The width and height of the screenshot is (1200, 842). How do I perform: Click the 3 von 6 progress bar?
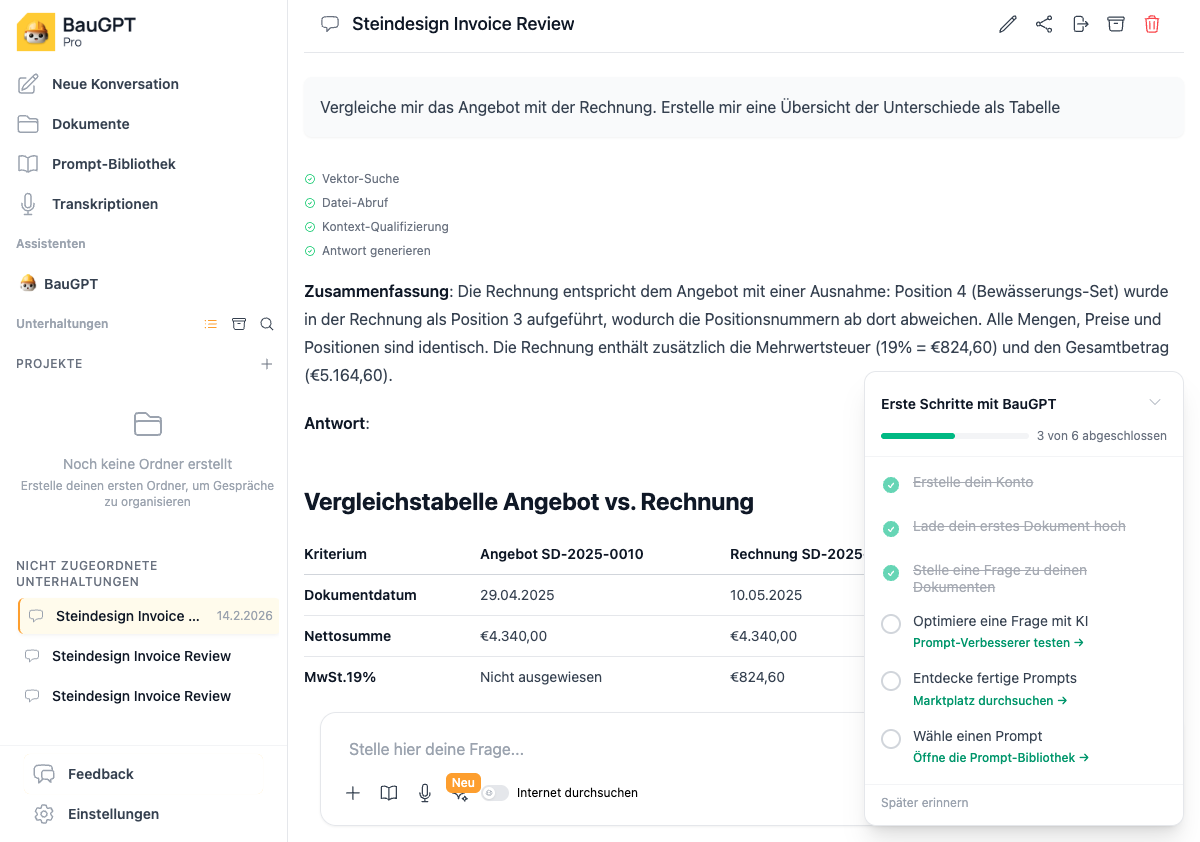[953, 435]
